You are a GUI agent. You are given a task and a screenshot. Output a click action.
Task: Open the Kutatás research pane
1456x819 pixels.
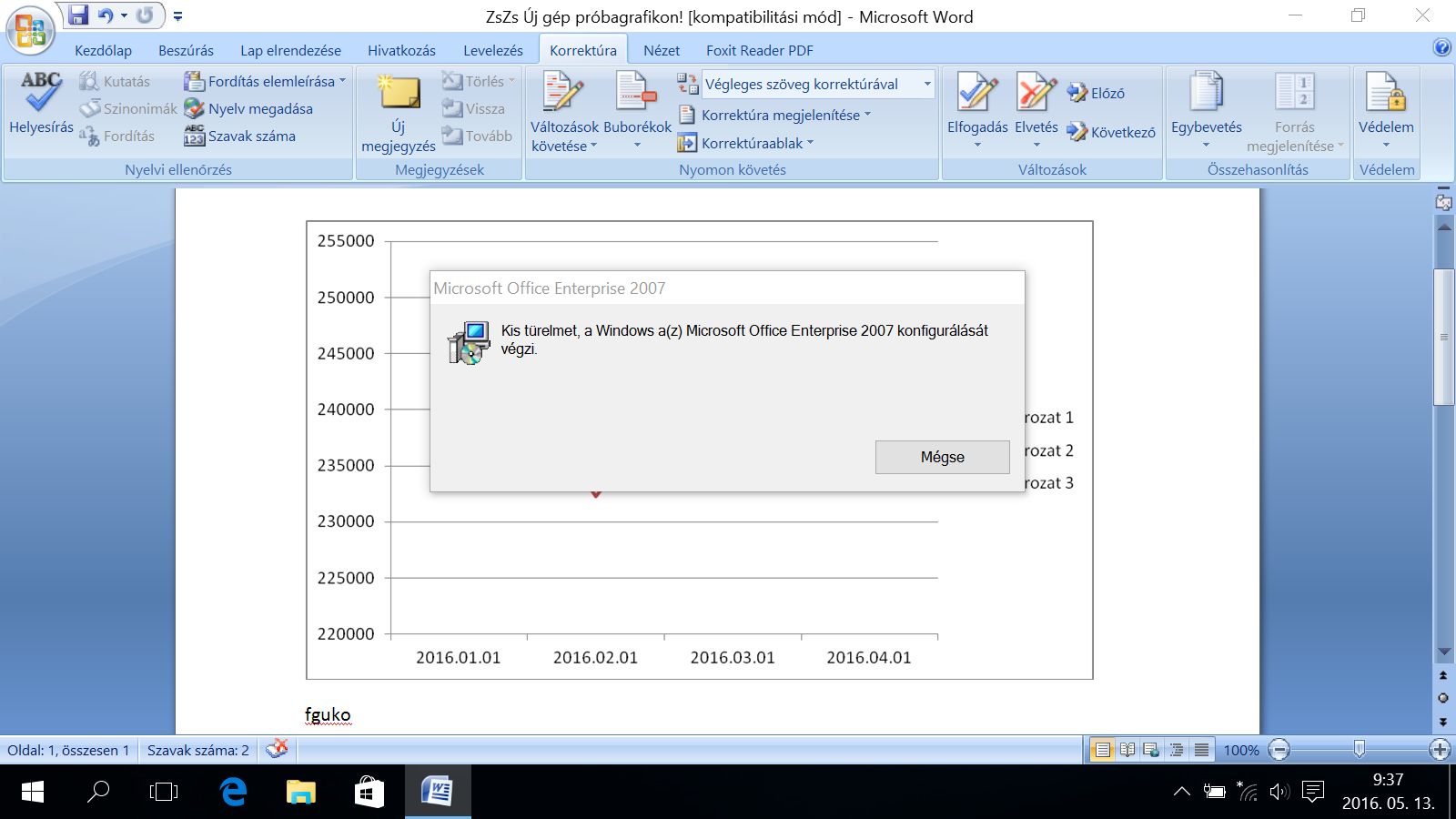[115, 81]
